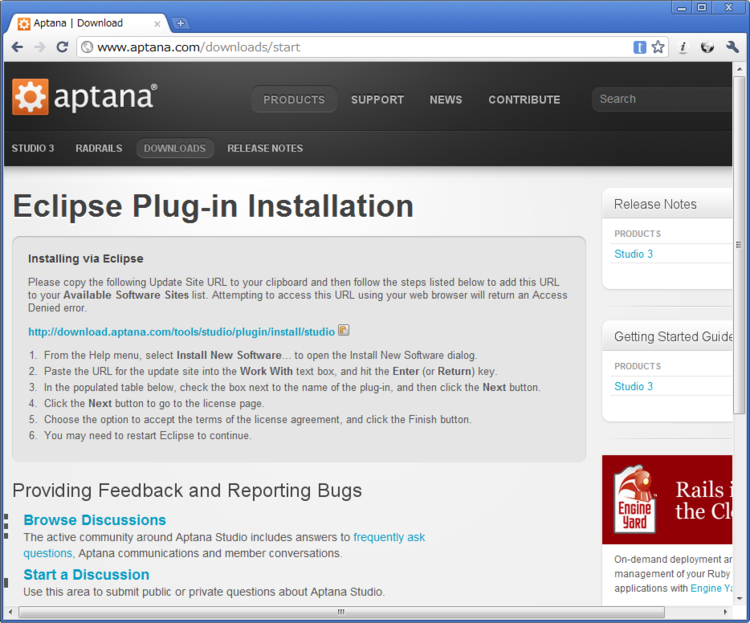Click the site info globe in address bar
The height and width of the screenshot is (623, 750).
point(87,47)
